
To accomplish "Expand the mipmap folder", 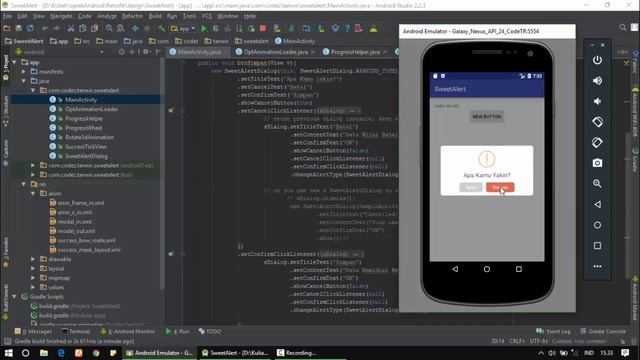I will [33, 278].
